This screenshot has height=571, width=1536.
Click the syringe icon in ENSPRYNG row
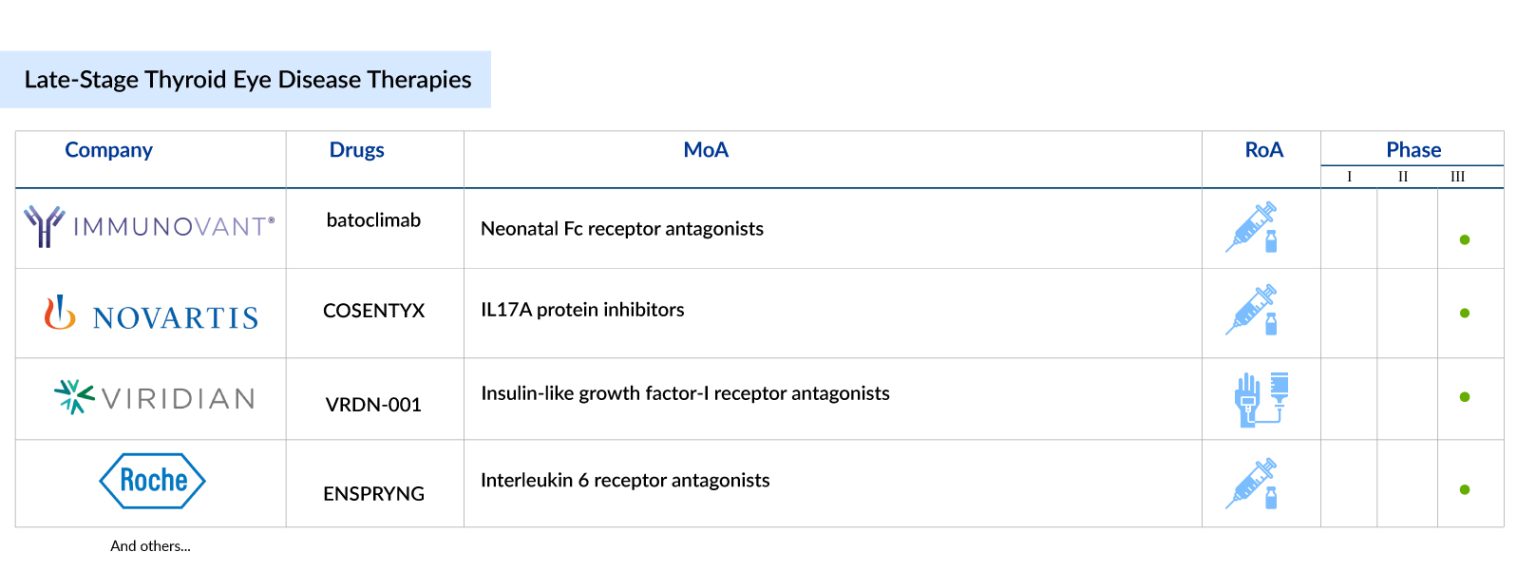(1252, 484)
